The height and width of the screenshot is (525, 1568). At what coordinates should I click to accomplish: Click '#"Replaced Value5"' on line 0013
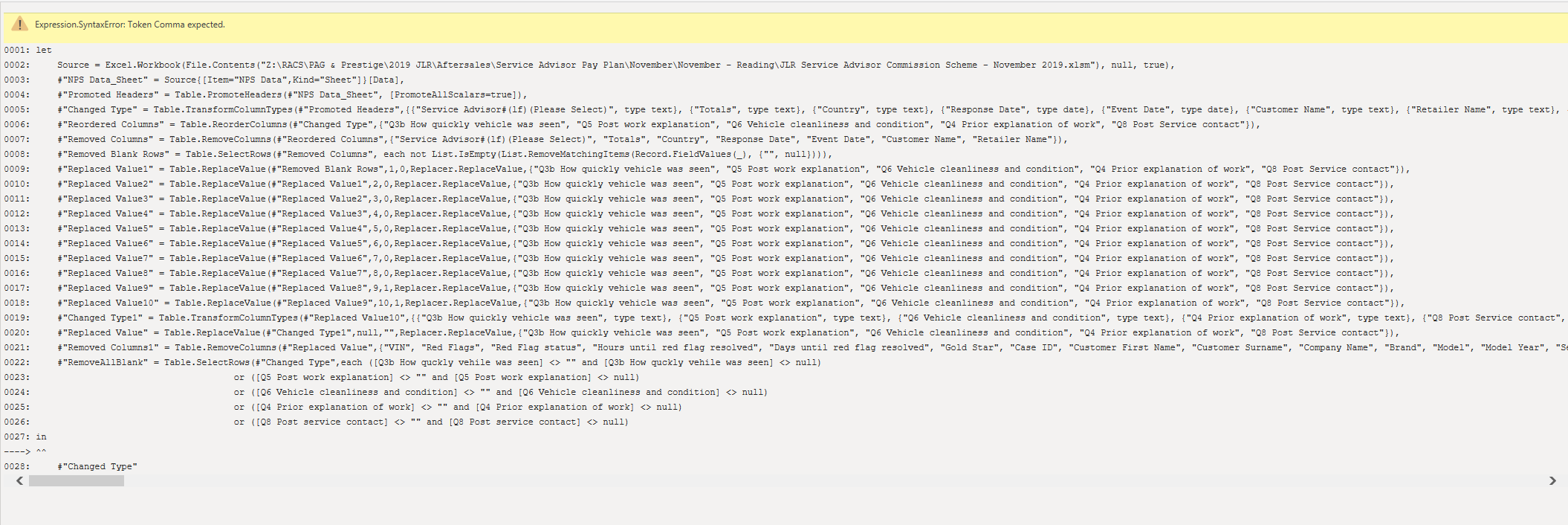[106, 228]
